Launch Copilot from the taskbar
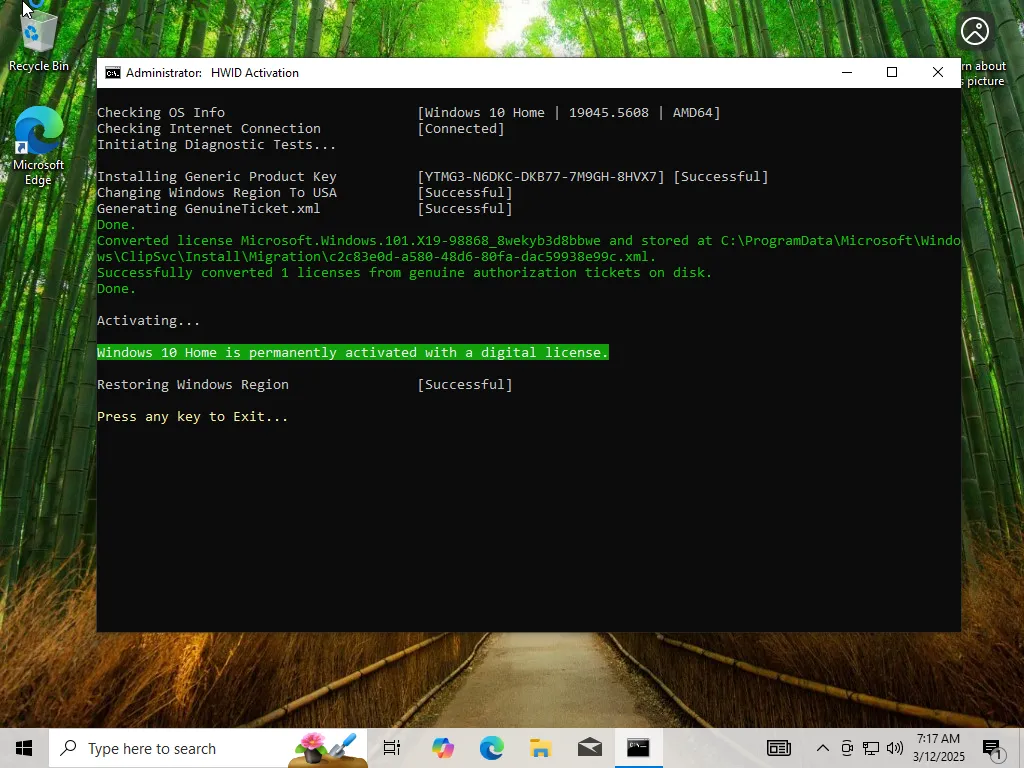Screen dimensions: 1024x768 443,748
